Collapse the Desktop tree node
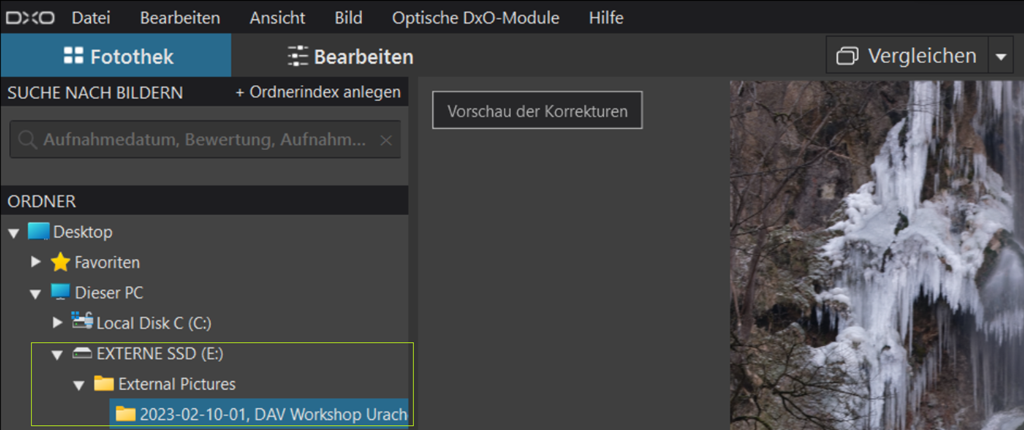 [x=14, y=233]
